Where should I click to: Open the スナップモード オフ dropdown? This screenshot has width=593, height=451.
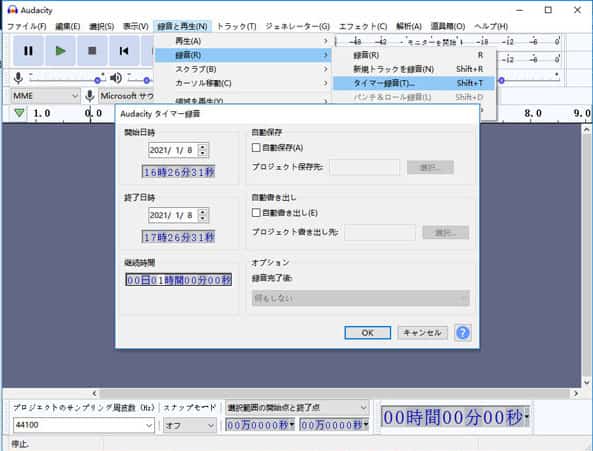coord(190,425)
